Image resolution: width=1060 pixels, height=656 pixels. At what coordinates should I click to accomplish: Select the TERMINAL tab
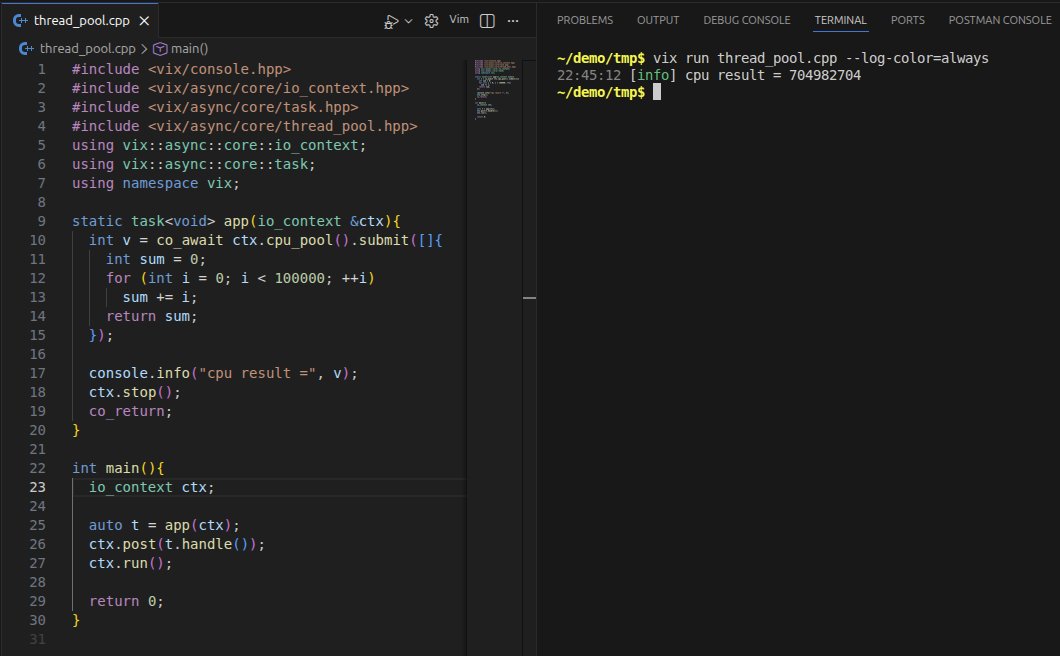[840, 20]
